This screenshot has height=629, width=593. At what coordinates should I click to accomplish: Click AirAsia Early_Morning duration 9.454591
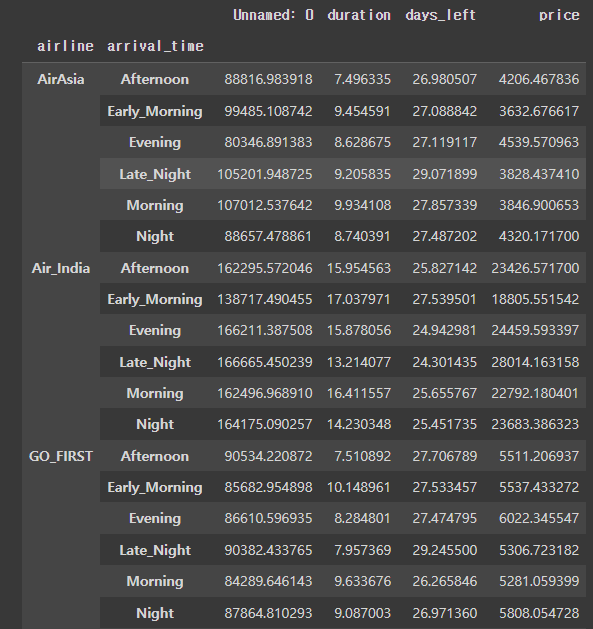362,111
